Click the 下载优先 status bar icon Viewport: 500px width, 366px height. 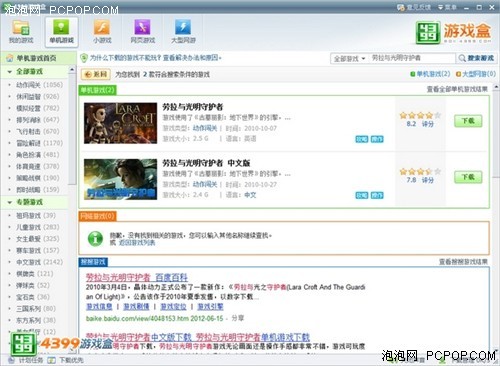pyautogui.click(x=51, y=360)
